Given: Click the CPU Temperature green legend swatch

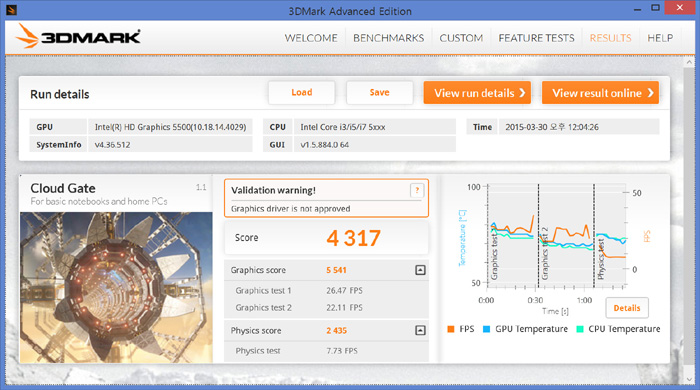Looking at the screenshot, I should [x=580, y=329].
